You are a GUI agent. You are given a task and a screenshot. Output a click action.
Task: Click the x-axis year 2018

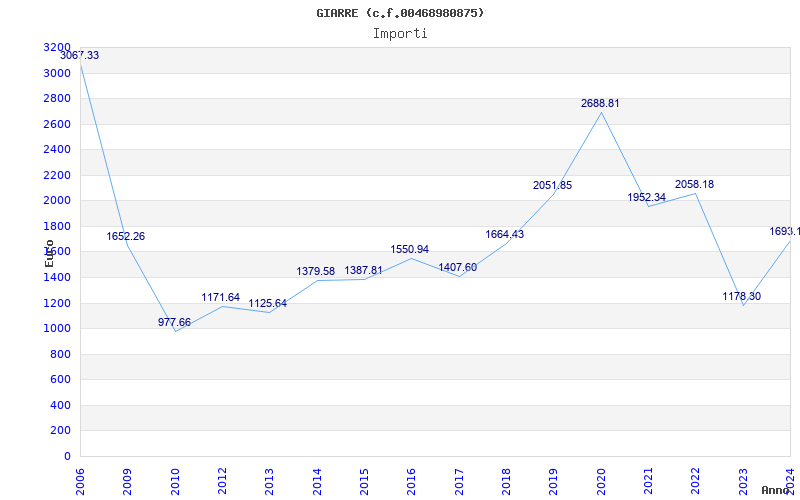click(x=506, y=482)
